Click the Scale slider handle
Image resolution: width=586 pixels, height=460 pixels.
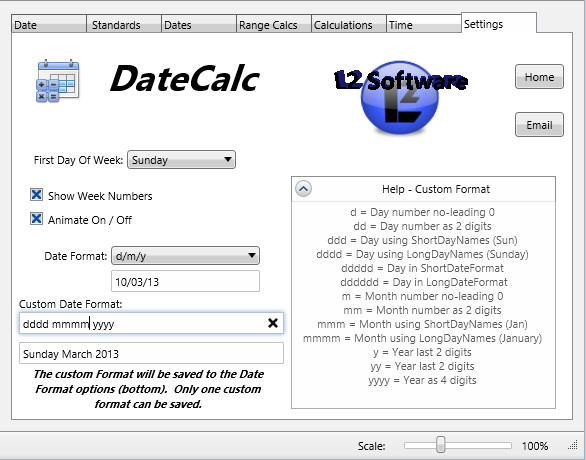point(441,445)
